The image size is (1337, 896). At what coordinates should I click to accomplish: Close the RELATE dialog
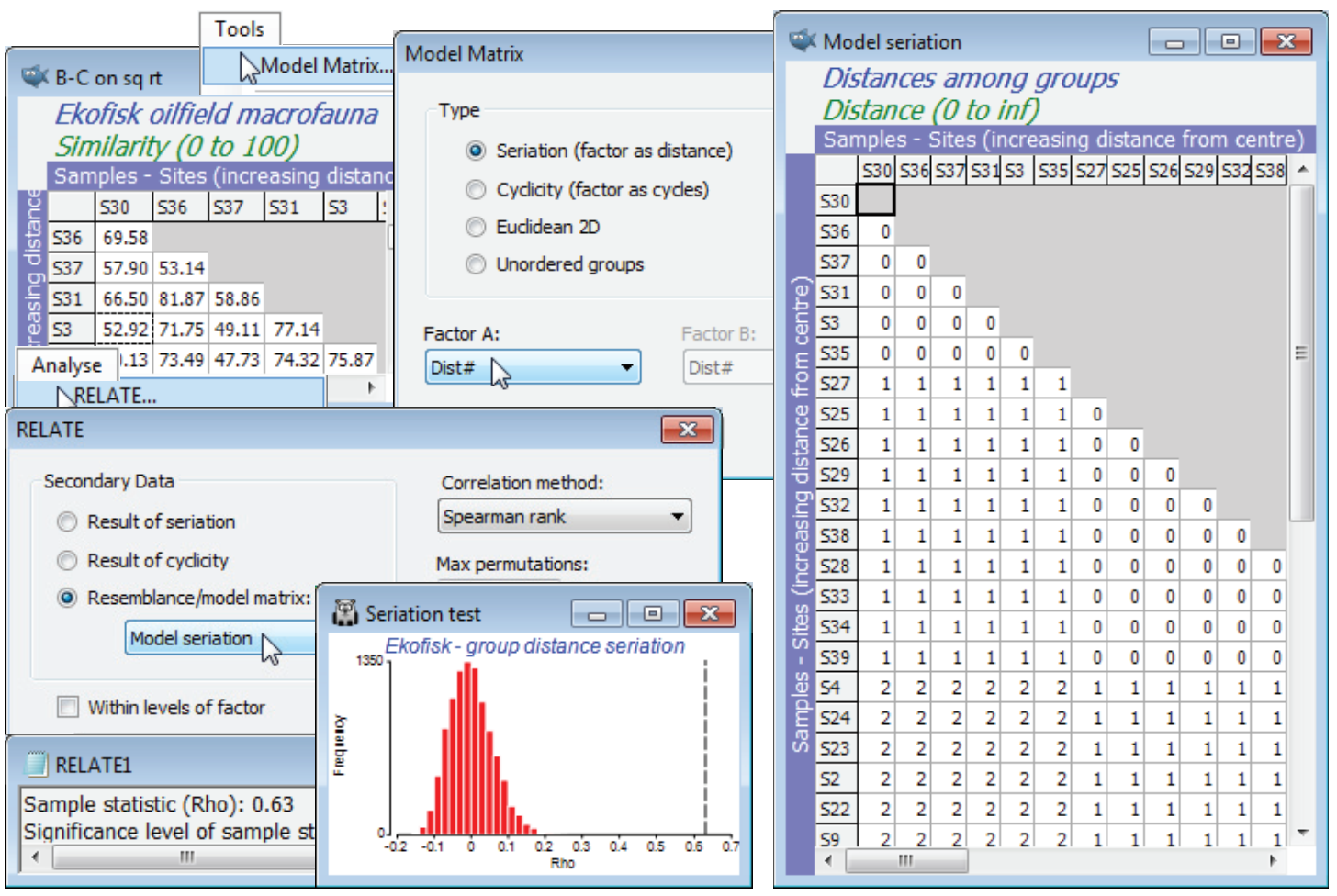click(688, 430)
